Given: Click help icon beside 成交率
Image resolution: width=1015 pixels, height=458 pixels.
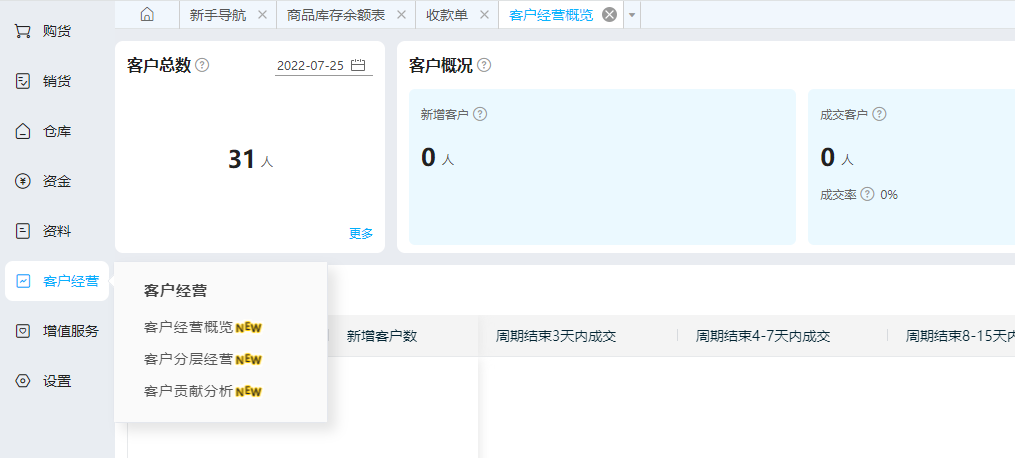Looking at the screenshot, I should pos(867,194).
